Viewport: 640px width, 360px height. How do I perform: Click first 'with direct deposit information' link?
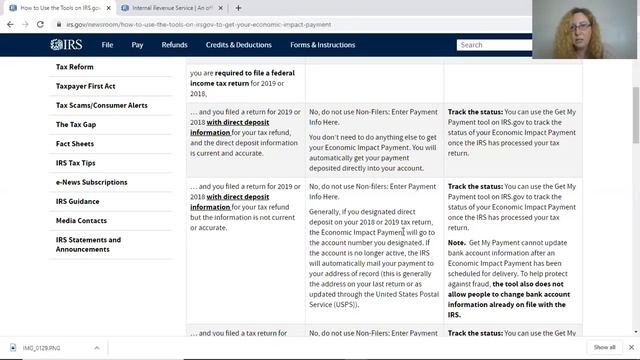[x=230, y=127]
